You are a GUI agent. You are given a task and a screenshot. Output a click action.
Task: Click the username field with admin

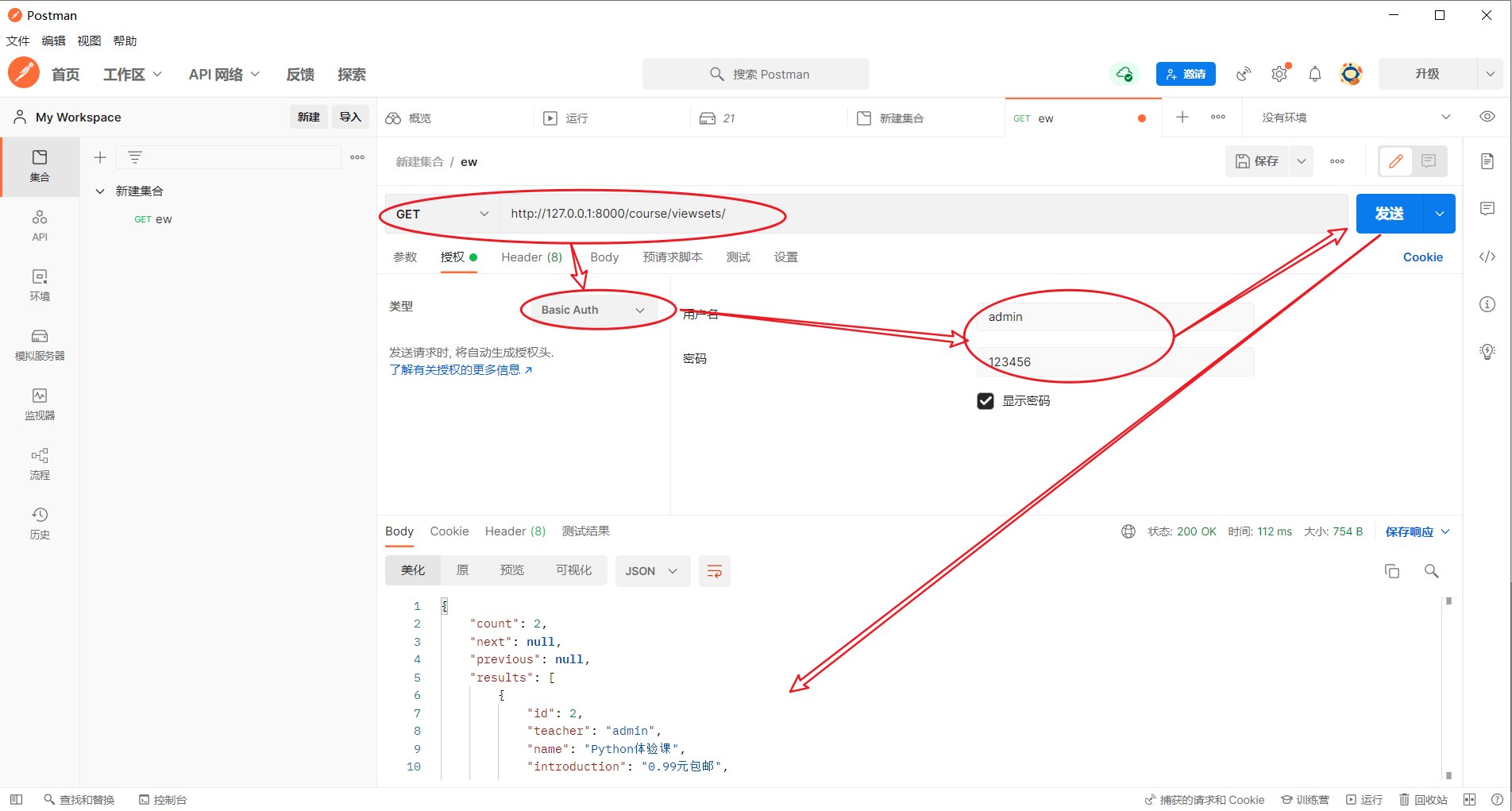pyautogui.click(x=1116, y=317)
